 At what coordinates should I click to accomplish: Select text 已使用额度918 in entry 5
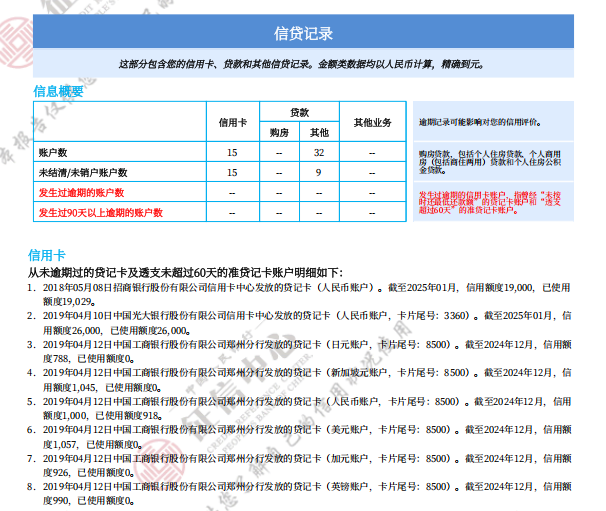(127, 416)
